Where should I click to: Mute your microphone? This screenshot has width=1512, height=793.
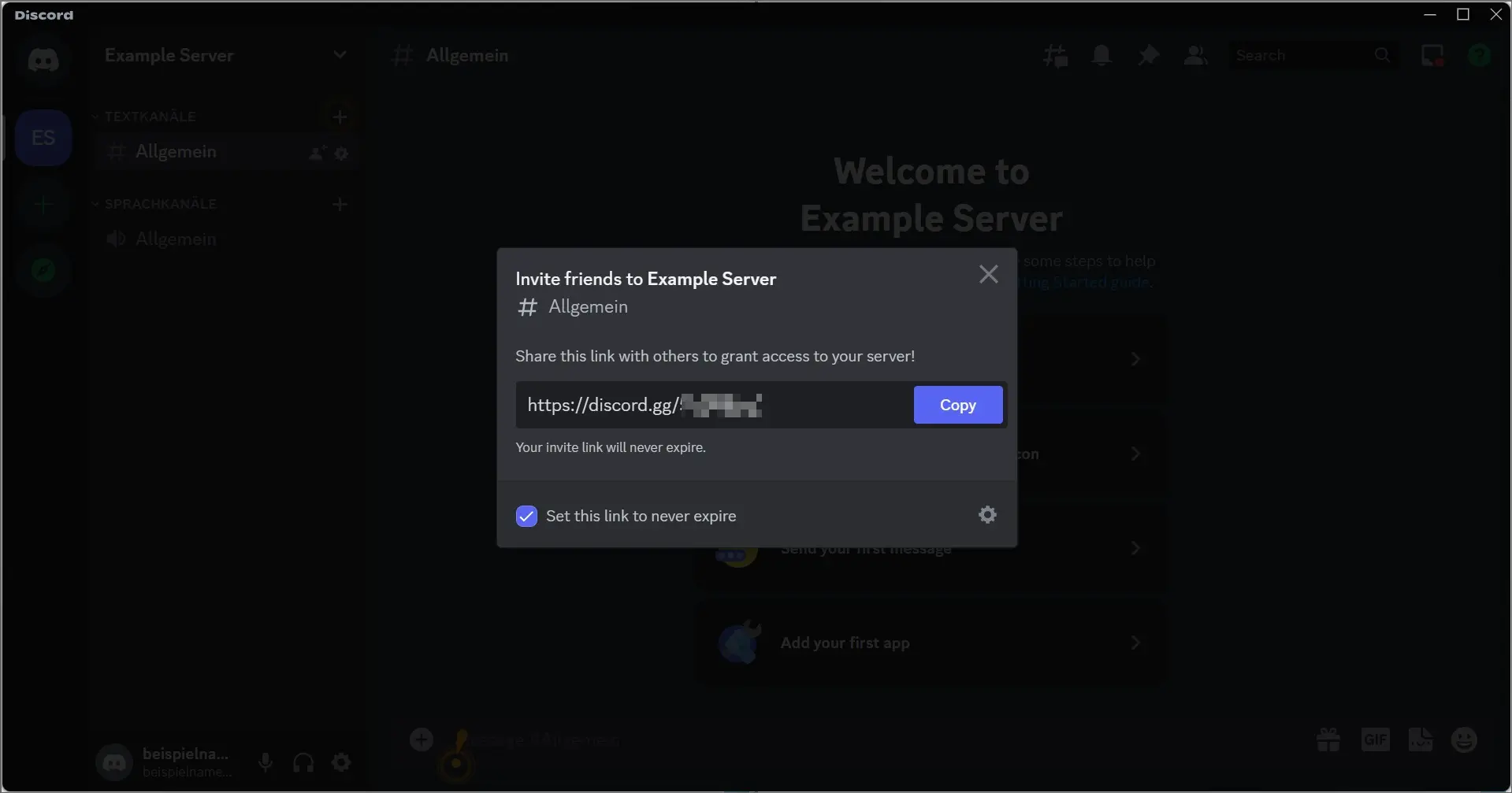[265, 762]
